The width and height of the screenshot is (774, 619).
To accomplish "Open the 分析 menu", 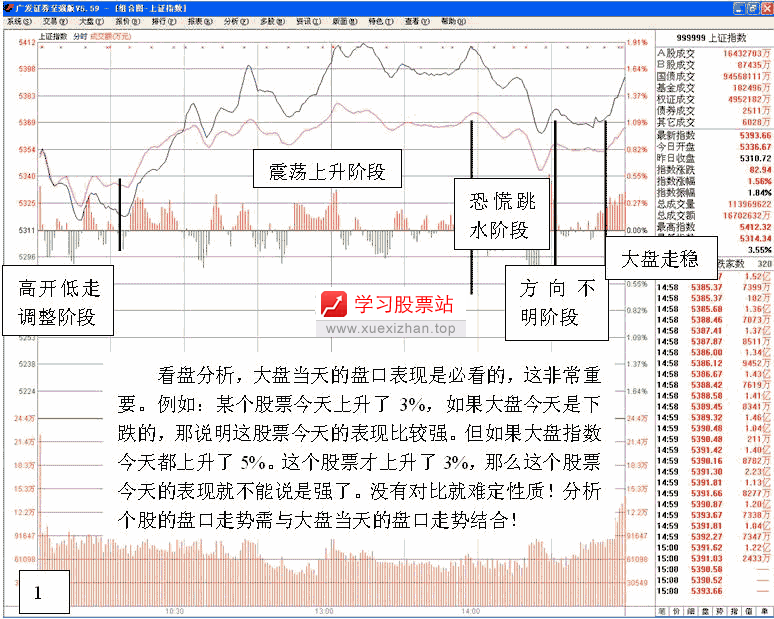I will click(x=236, y=21).
